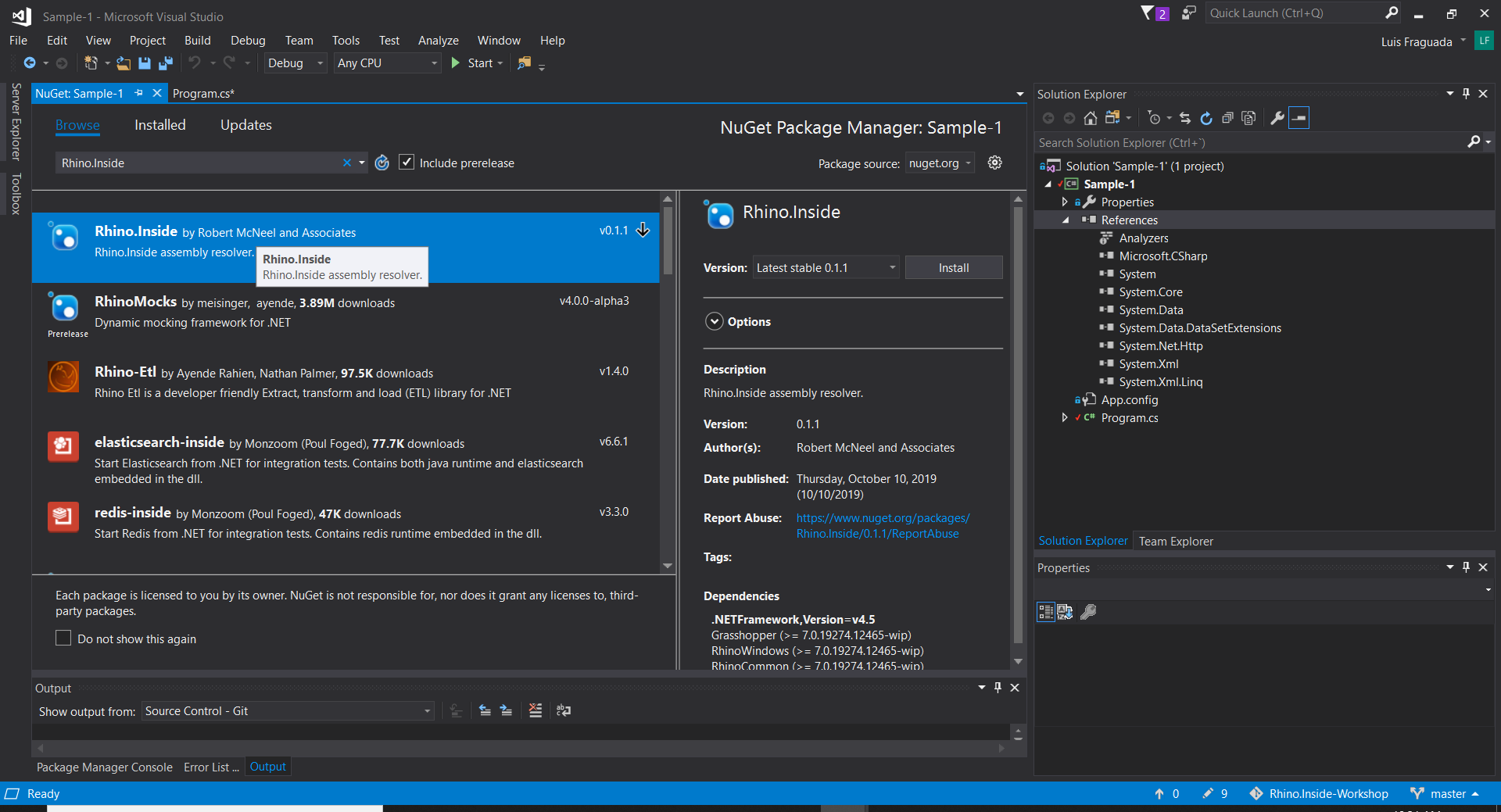
Task: Open the Version Latest stable 0.1.1 dropdown
Action: [x=826, y=267]
